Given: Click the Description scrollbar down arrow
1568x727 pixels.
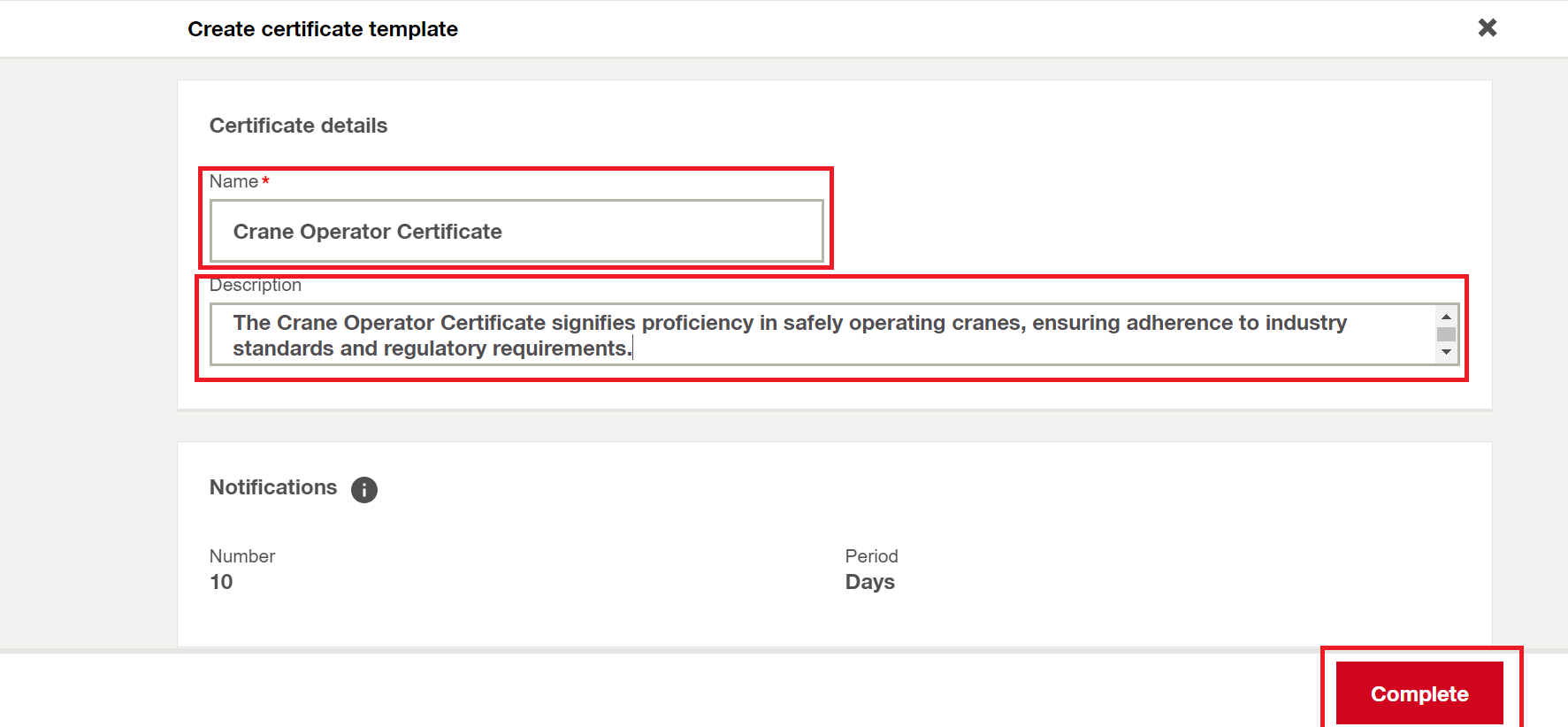Looking at the screenshot, I should tap(1446, 352).
